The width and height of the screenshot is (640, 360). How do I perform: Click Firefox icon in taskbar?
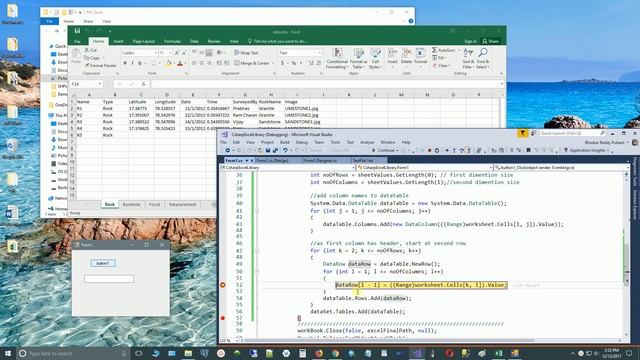click(x=319, y=353)
